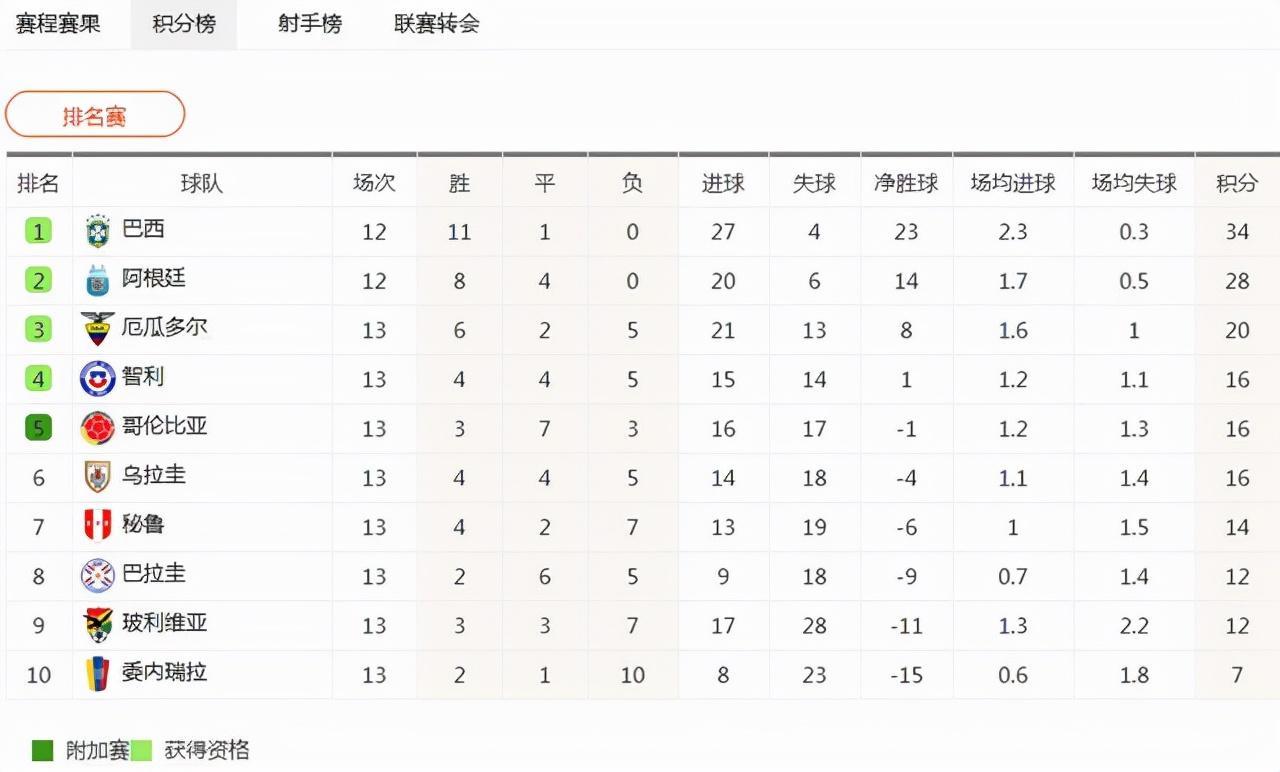
Task: Click the Bolivia team crest icon
Action: point(98,624)
